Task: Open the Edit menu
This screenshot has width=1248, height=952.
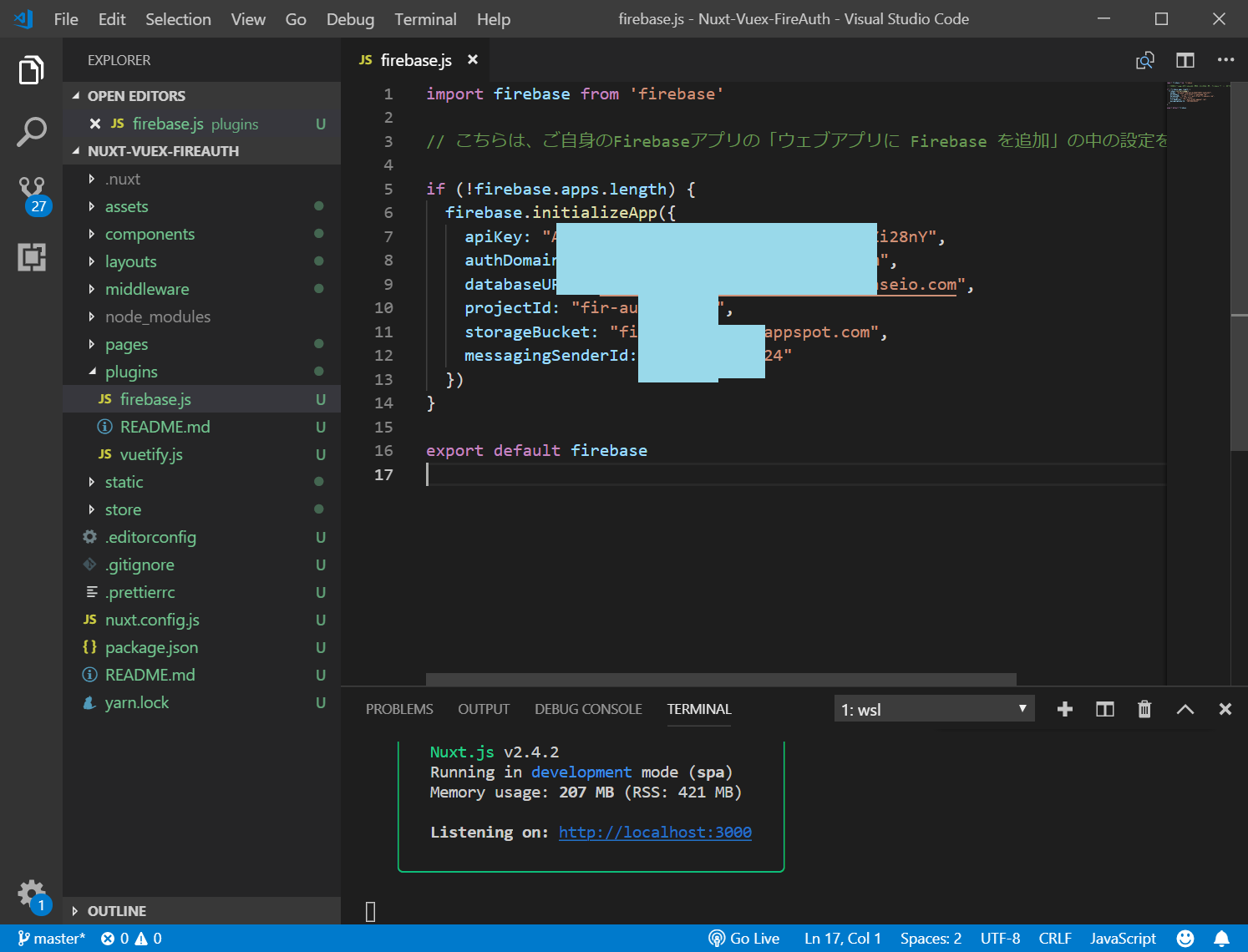Action: [x=112, y=19]
